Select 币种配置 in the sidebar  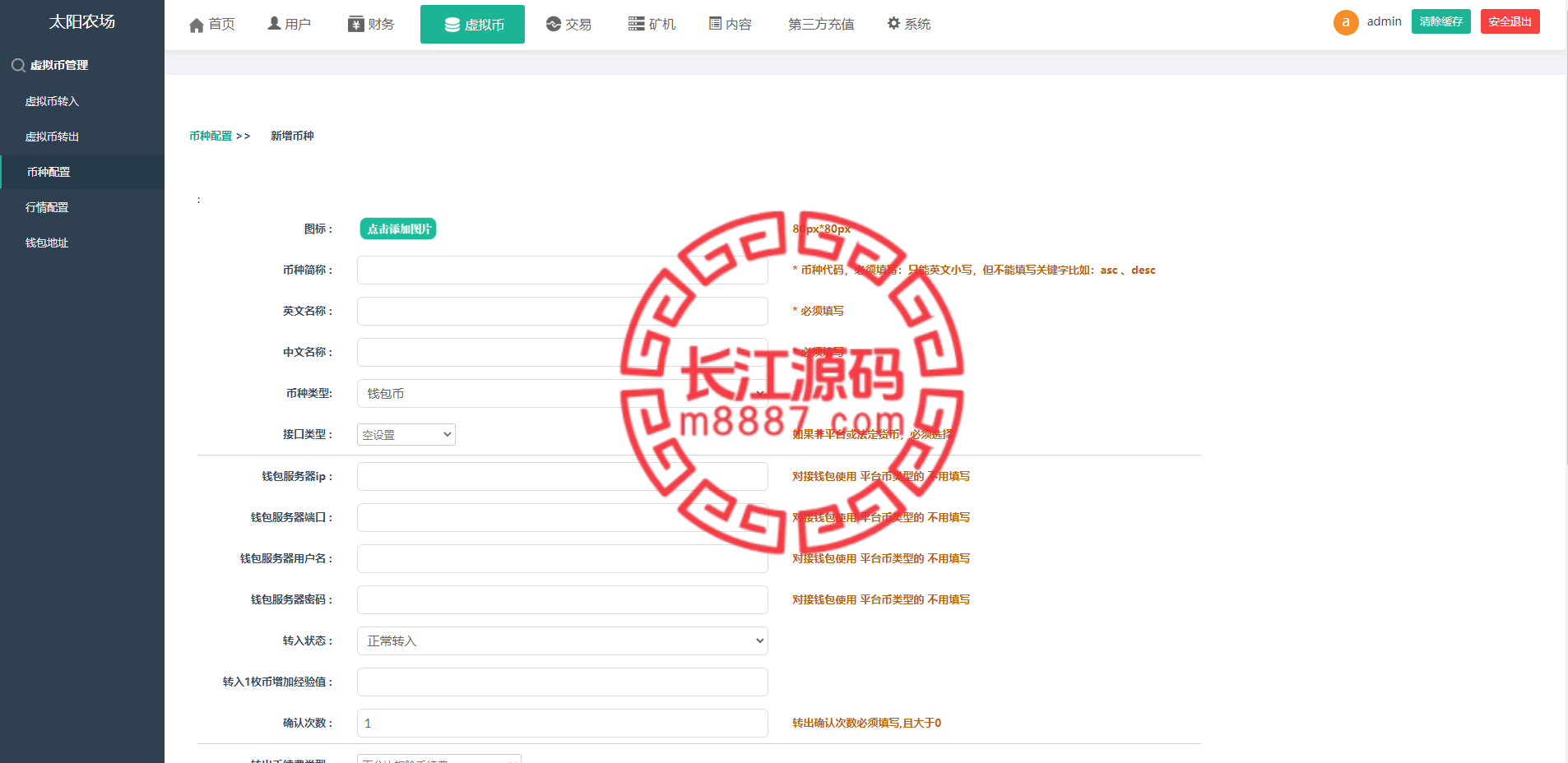(82, 172)
